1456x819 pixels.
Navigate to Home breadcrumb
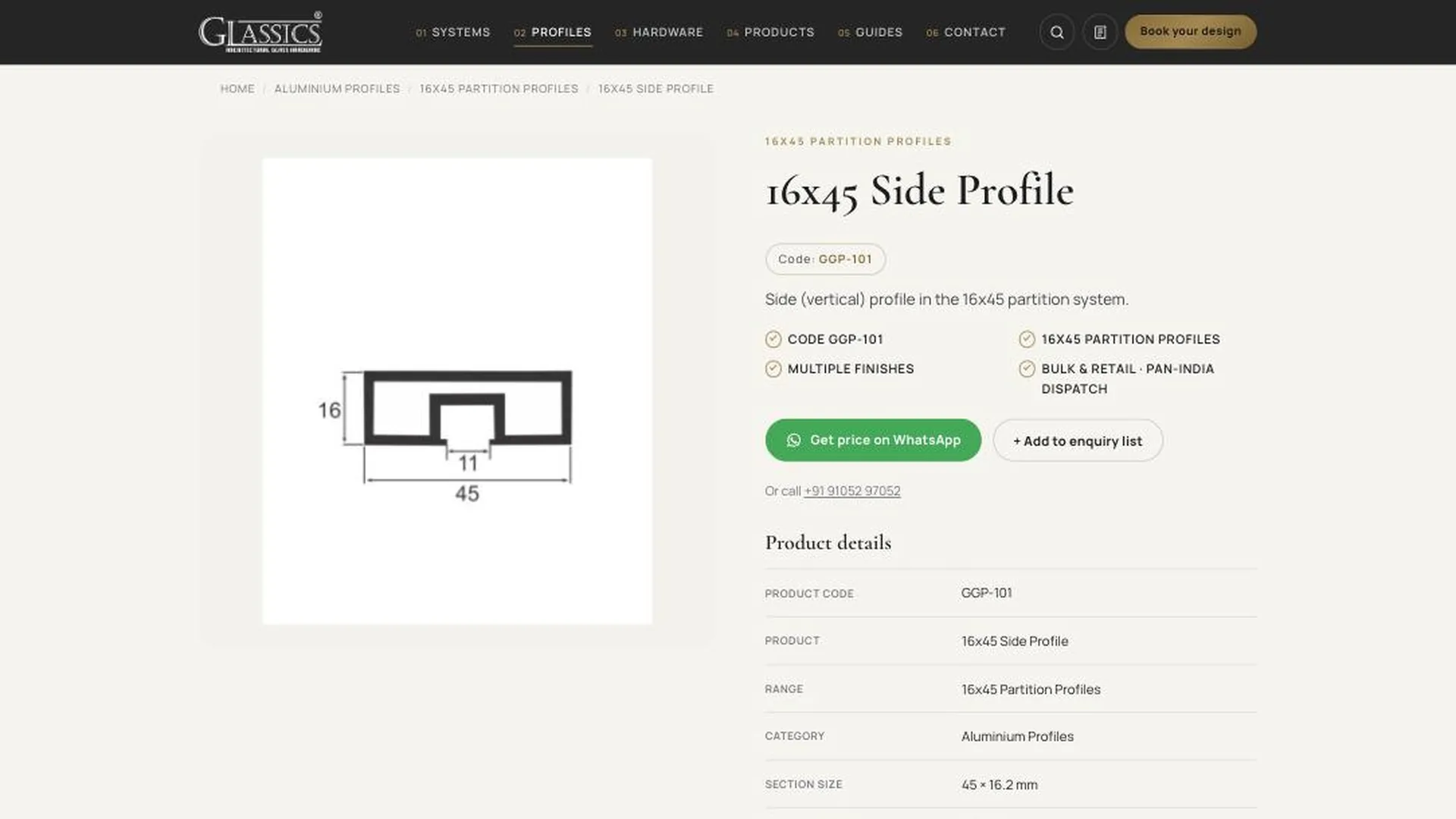tap(237, 89)
